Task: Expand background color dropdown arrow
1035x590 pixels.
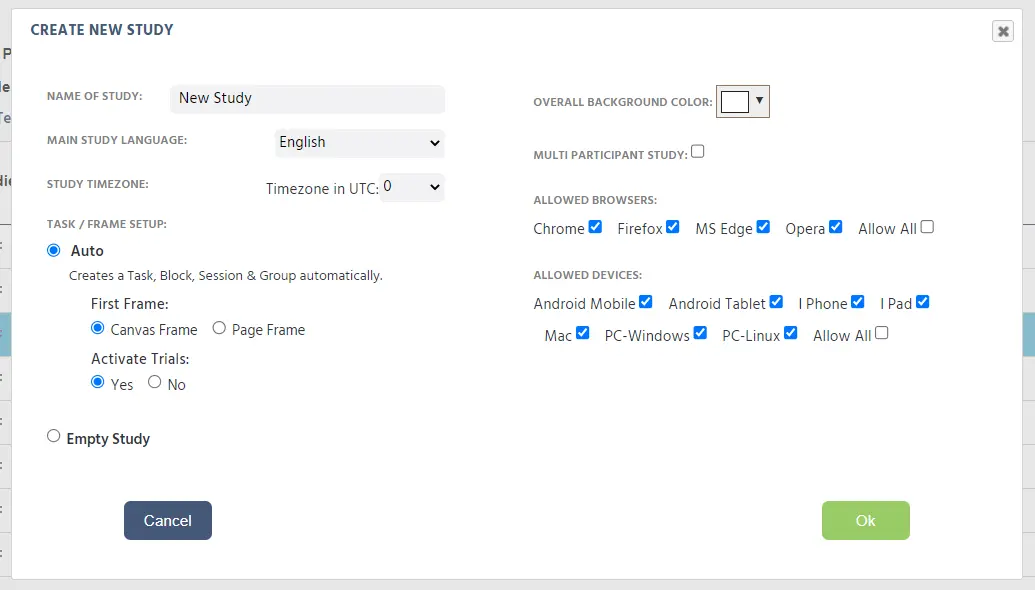Action: point(759,100)
